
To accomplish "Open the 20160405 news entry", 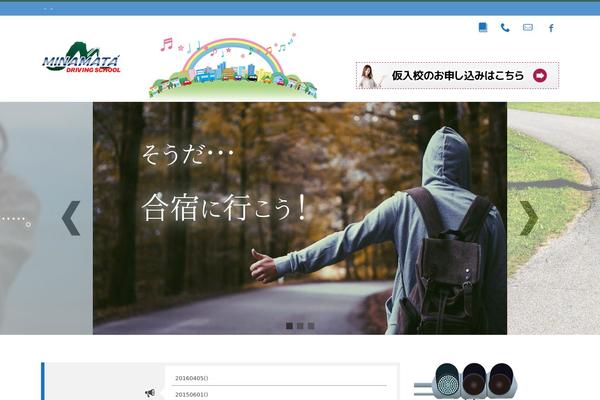I will [x=191, y=378].
